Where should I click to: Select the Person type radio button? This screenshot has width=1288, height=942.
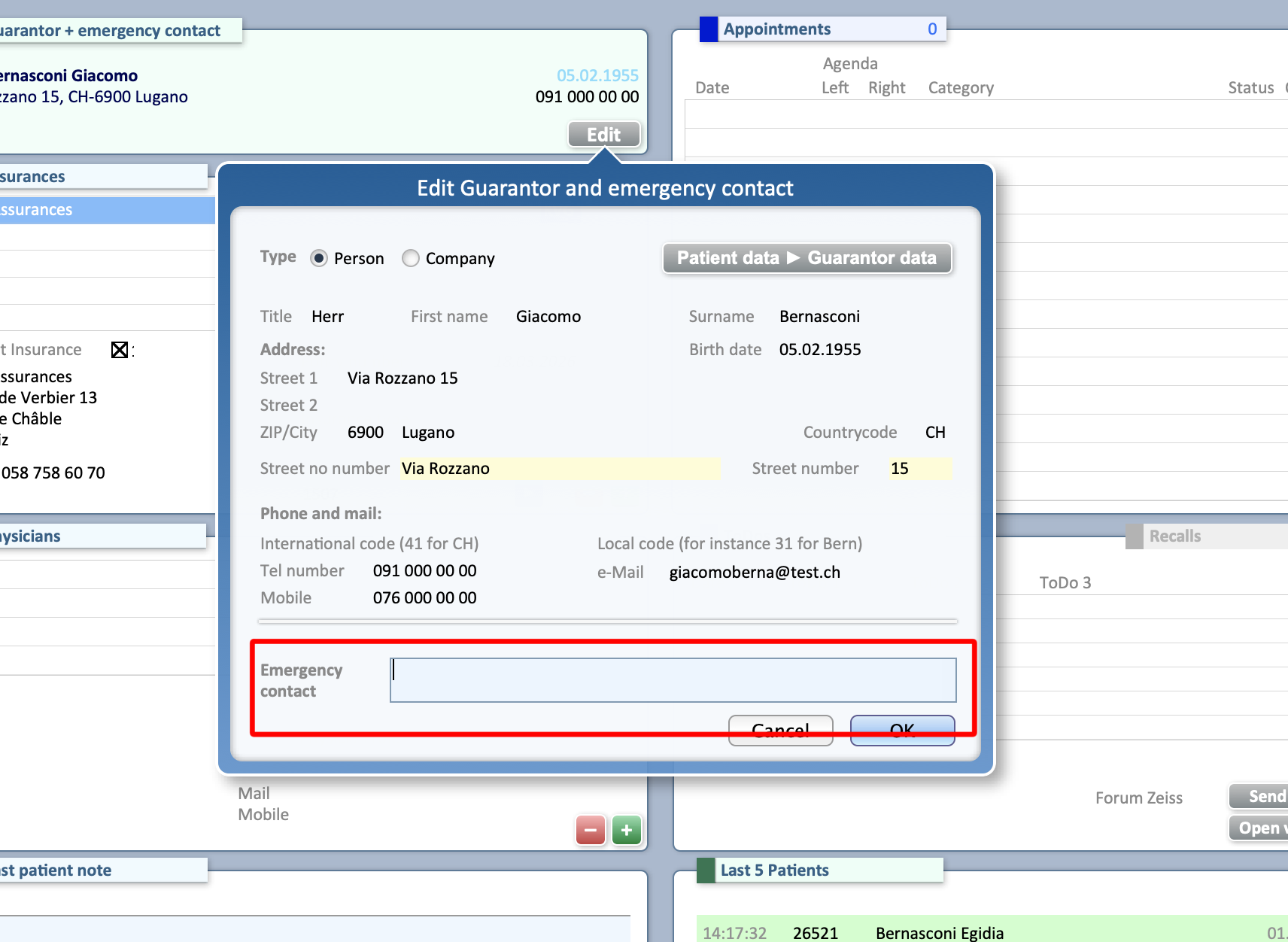(319, 259)
